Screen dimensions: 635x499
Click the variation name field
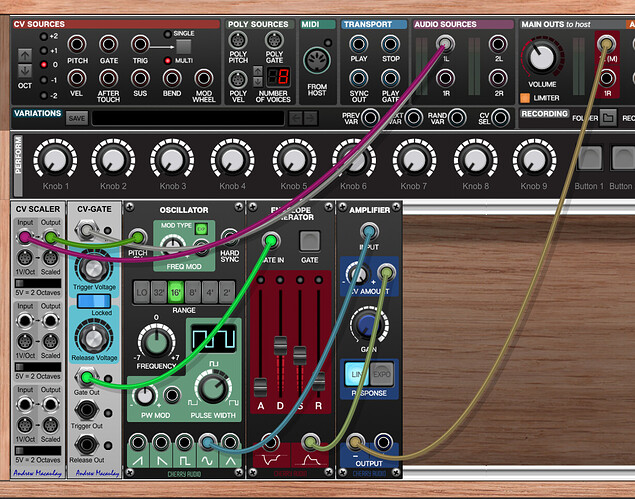[x=188, y=118]
